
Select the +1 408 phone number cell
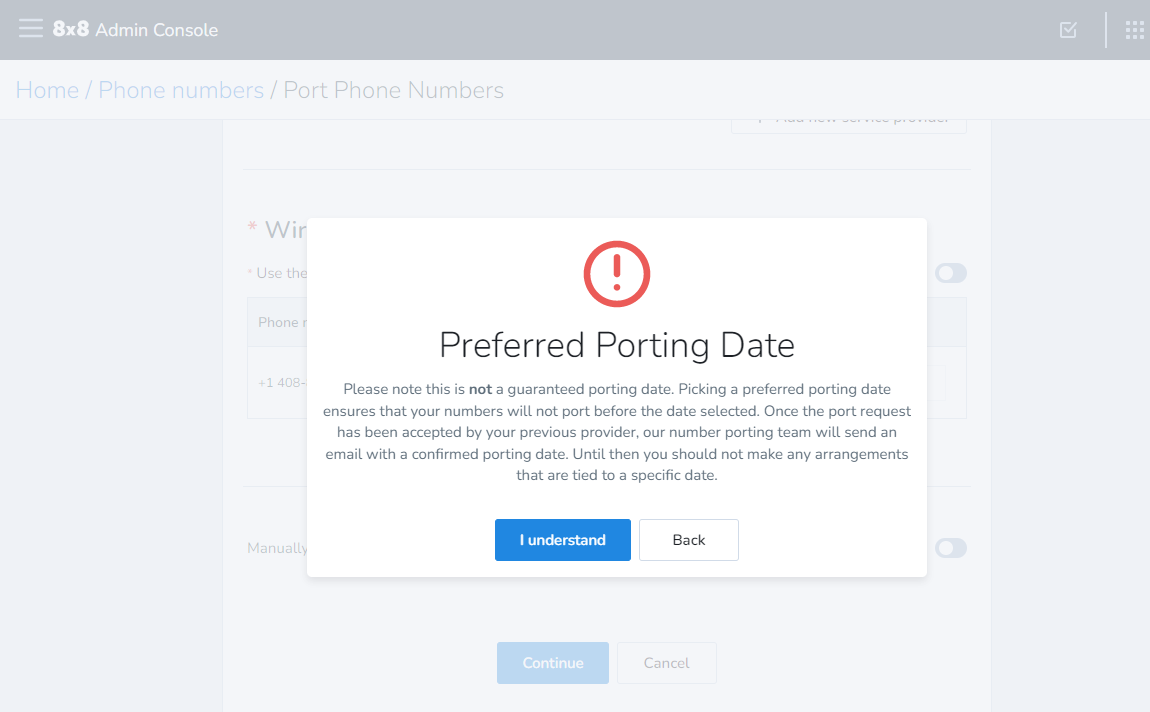tap(282, 383)
